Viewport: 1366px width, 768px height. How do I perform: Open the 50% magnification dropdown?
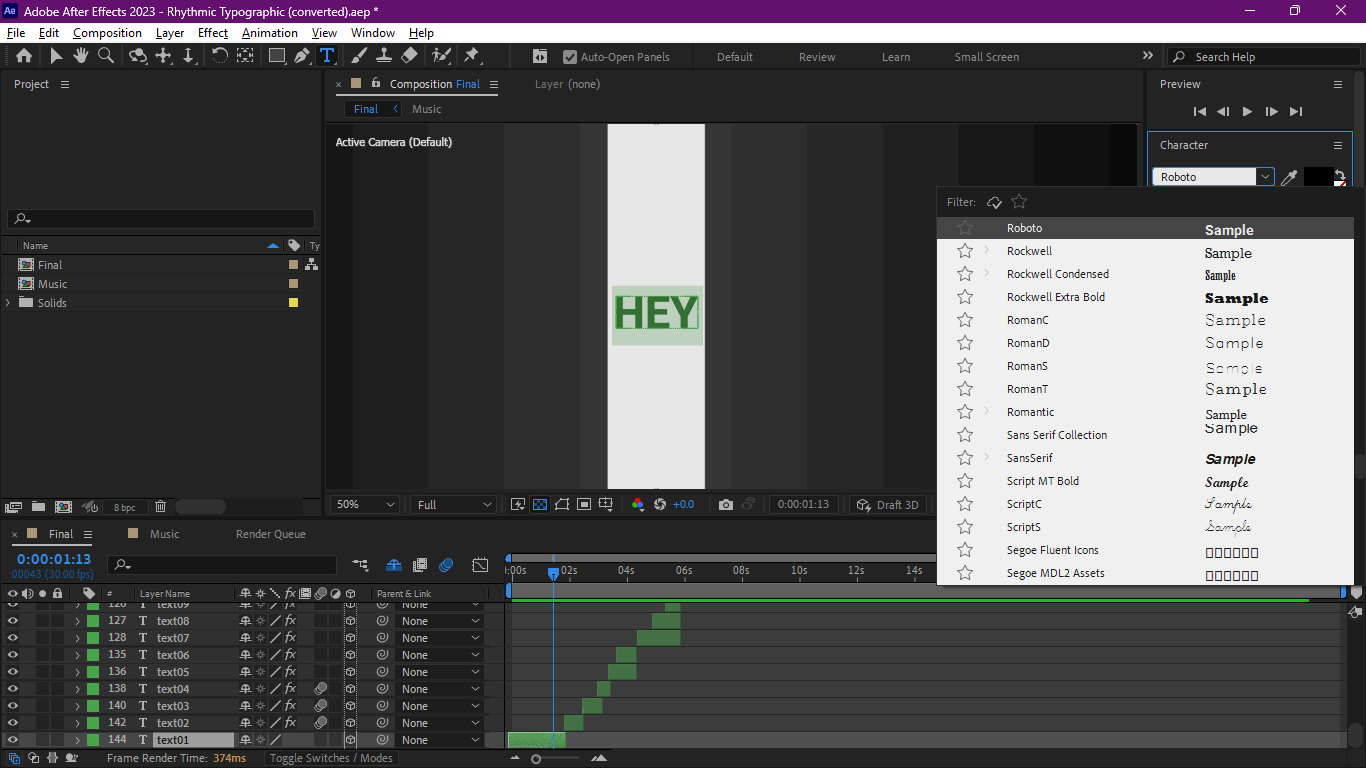[364, 504]
